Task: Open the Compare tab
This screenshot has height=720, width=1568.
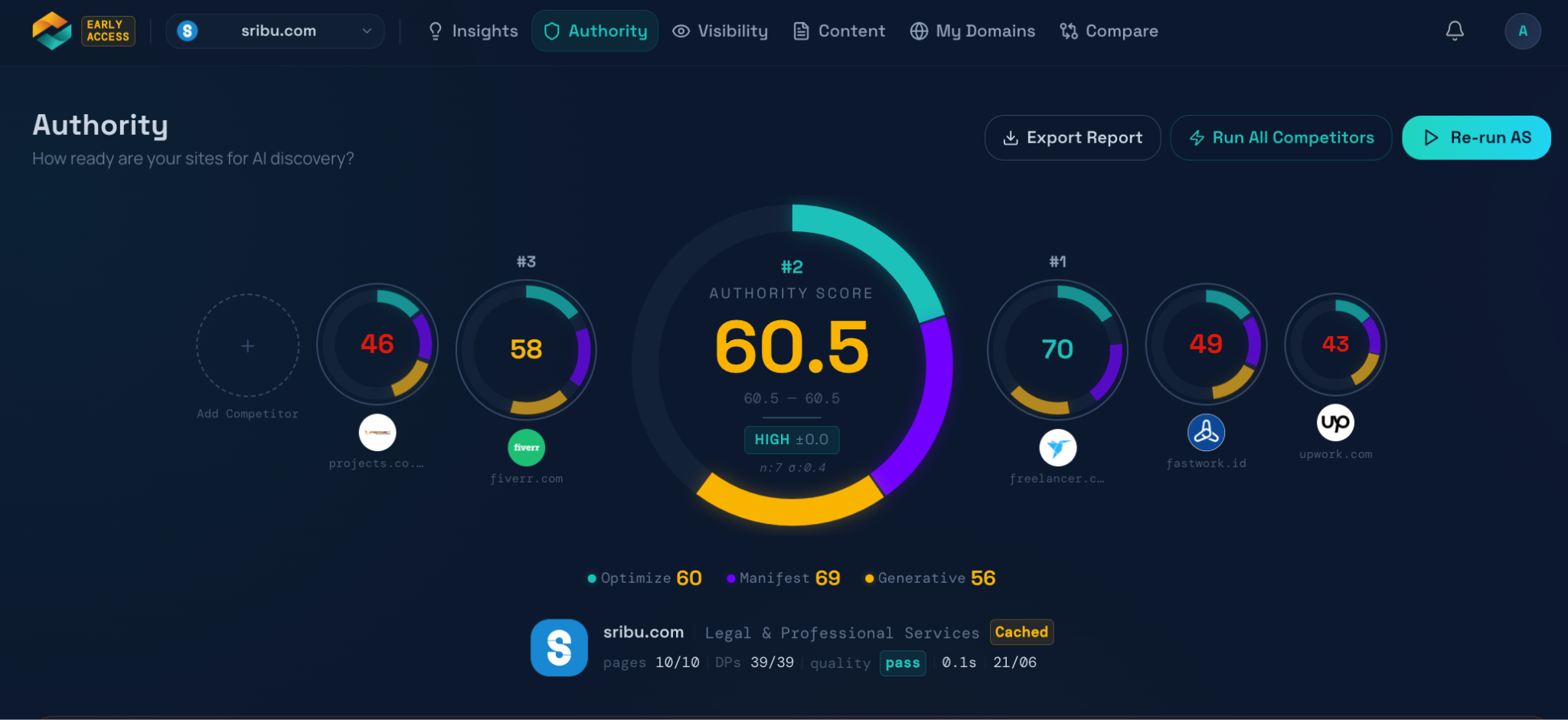Action: point(1109,31)
